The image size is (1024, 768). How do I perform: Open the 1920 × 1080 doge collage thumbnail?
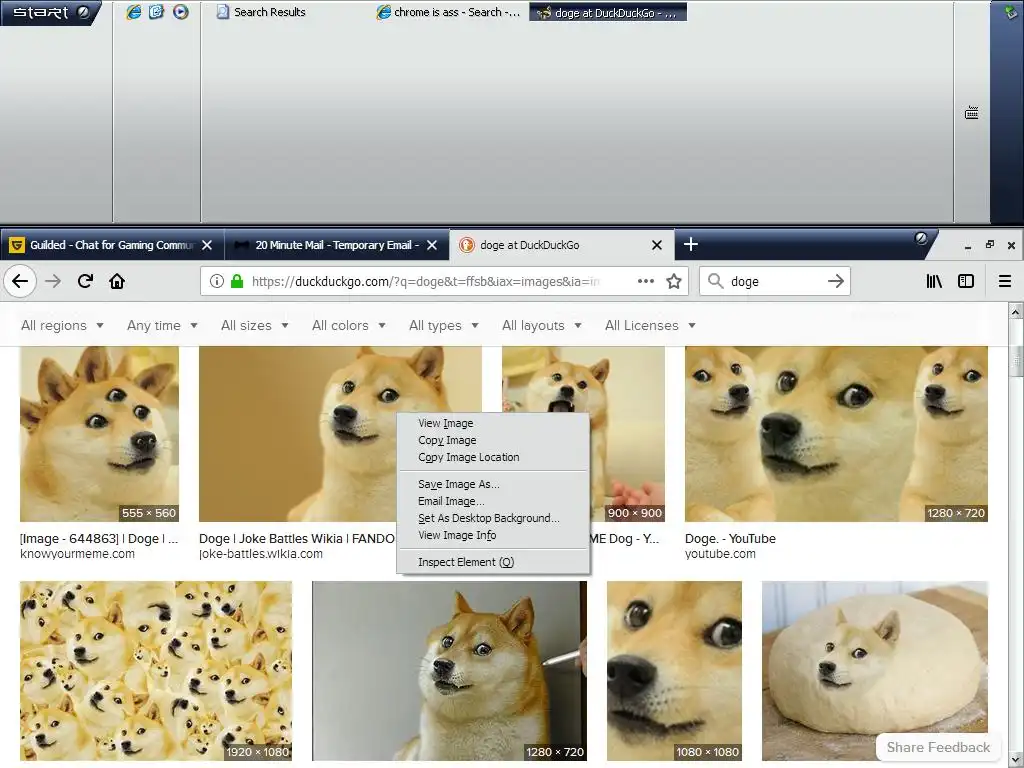point(156,671)
